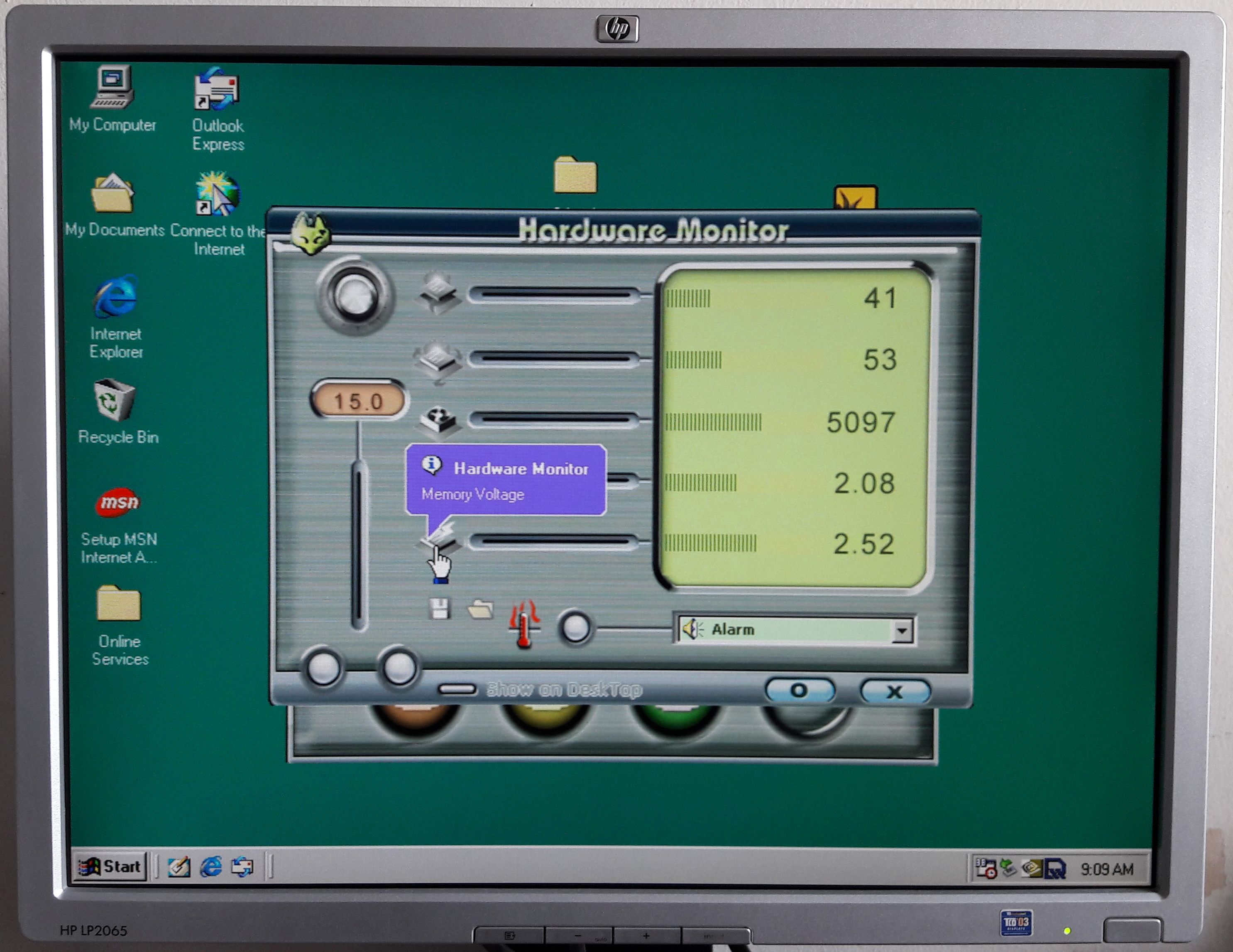This screenshot has width=1233, height=952.
Task: Click the O button in Hardware Monitor
Action: pyautogui.click(x=800, y=690)
